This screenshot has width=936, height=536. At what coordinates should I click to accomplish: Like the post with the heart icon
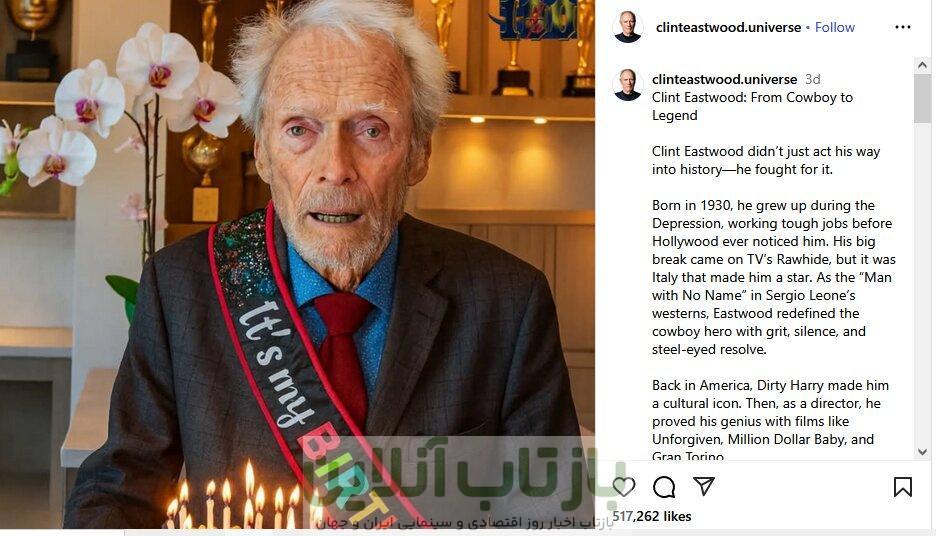tap(624, 486)
